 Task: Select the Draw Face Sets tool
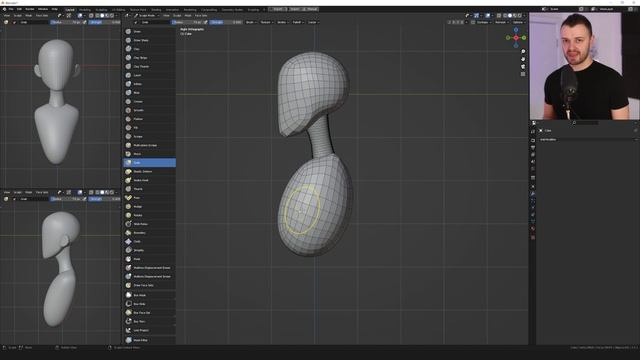point(149,285)
